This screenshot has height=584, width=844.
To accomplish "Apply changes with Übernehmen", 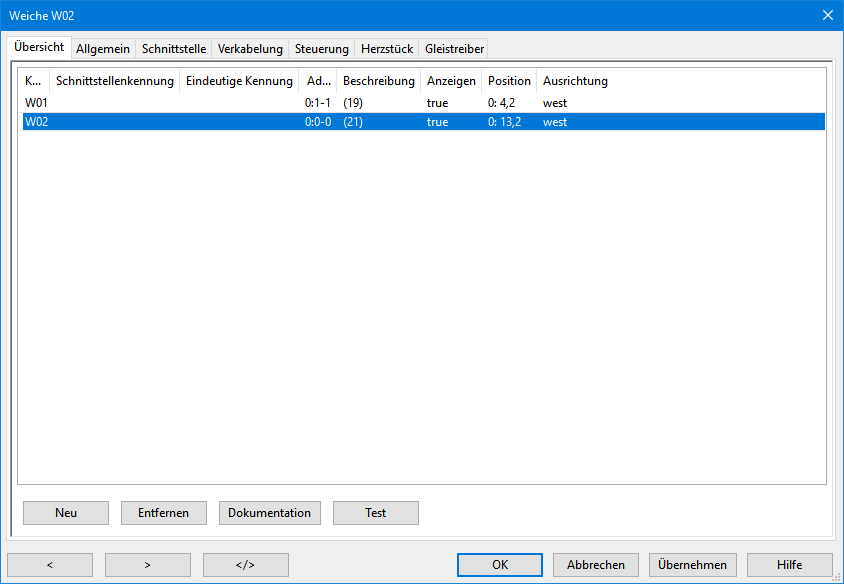I will [x=693, y=565].
